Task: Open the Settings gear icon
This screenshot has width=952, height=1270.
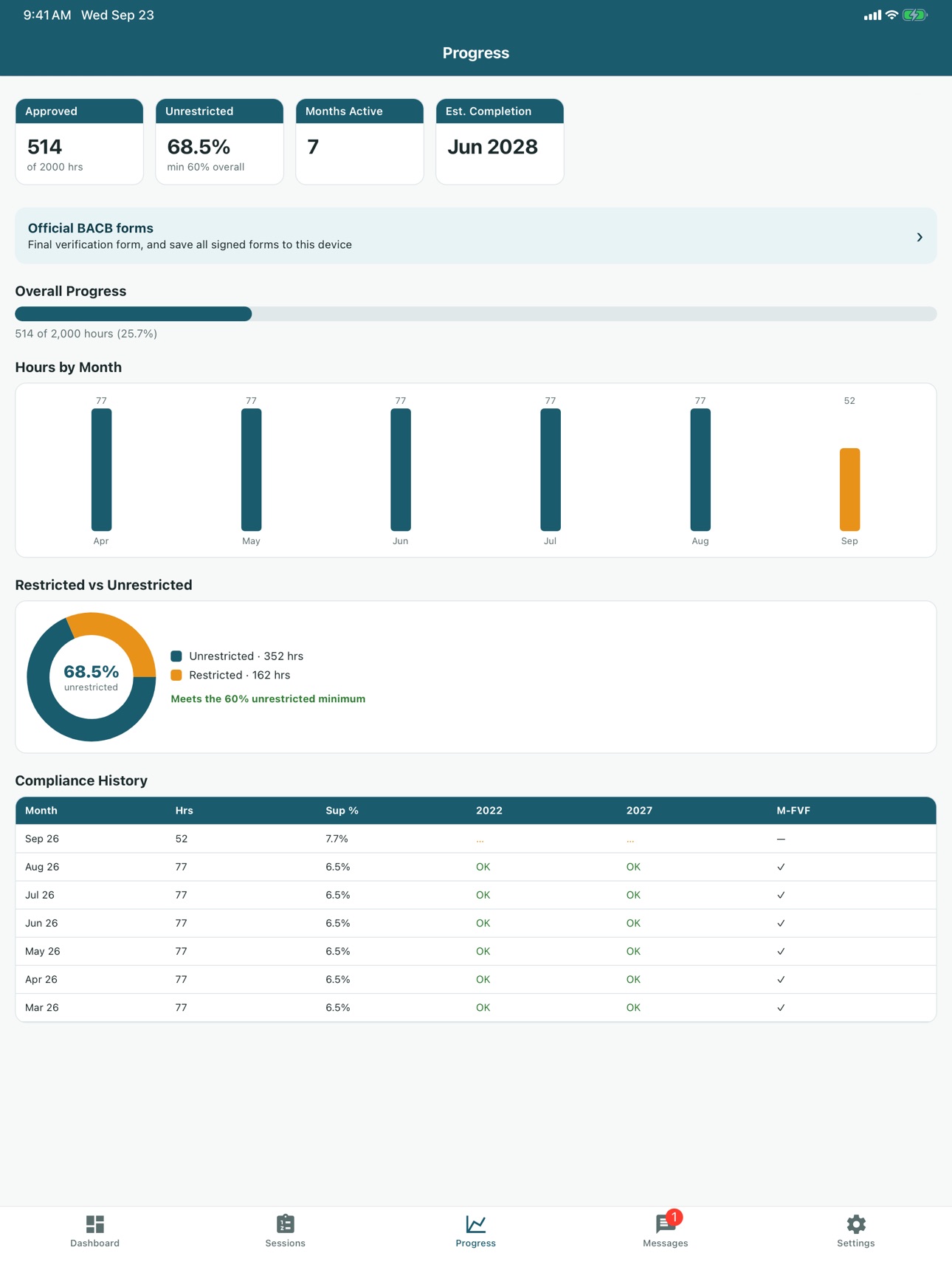Action: (x=856, y=1223)
